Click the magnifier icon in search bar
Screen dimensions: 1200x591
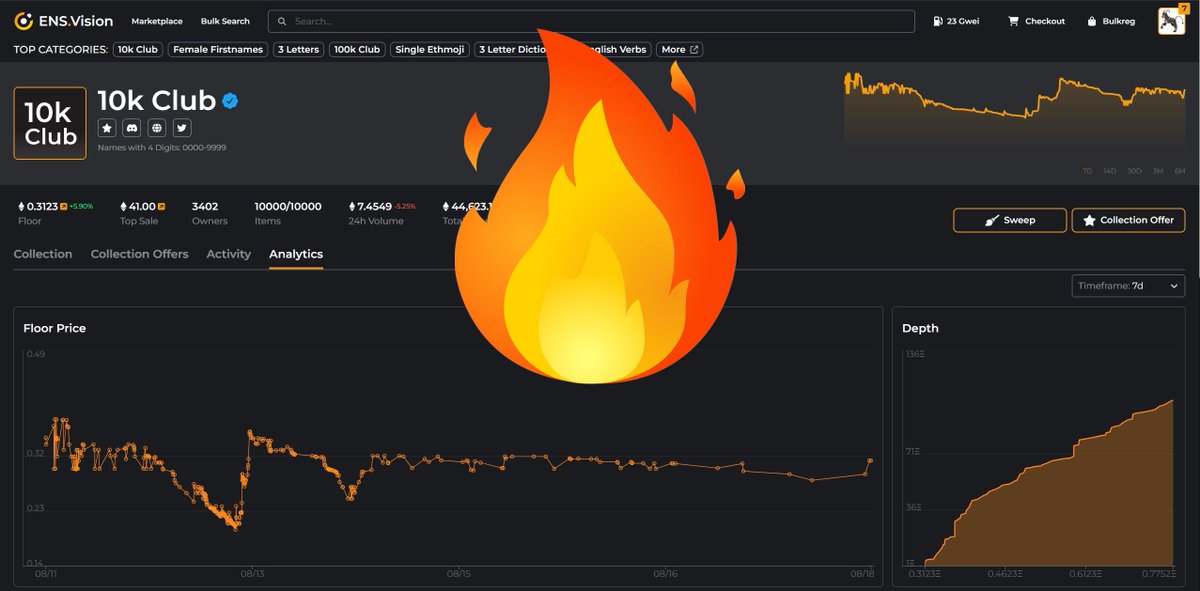click(x=283, y=21)
